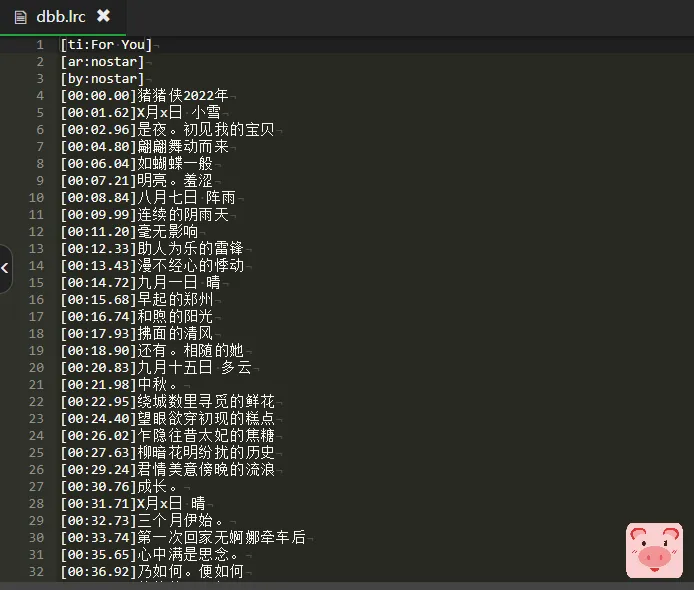
Task: Click the [00:33.74] lyric line
Action: click(183, 537)
